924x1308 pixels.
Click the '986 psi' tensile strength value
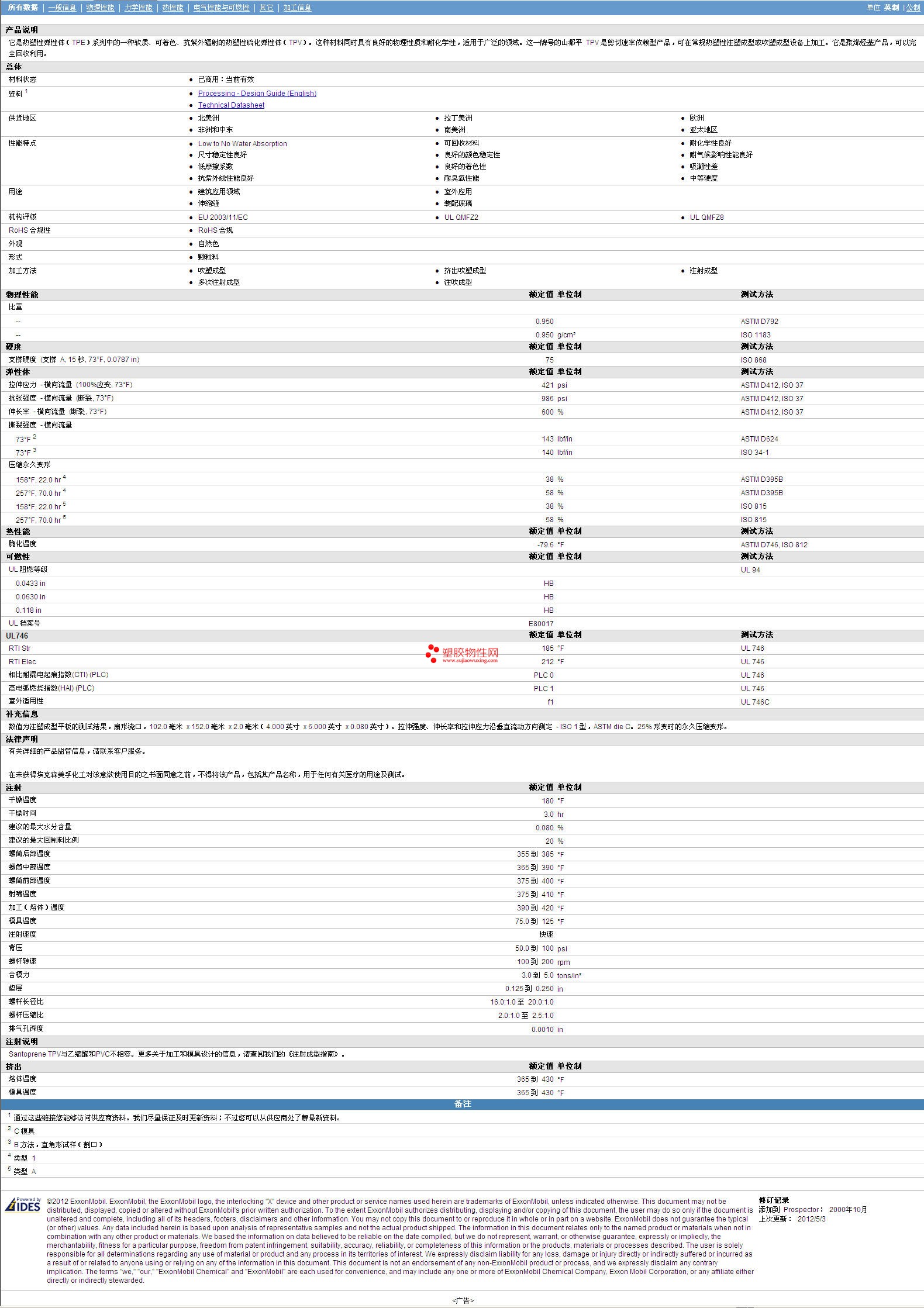pos(554,399)
